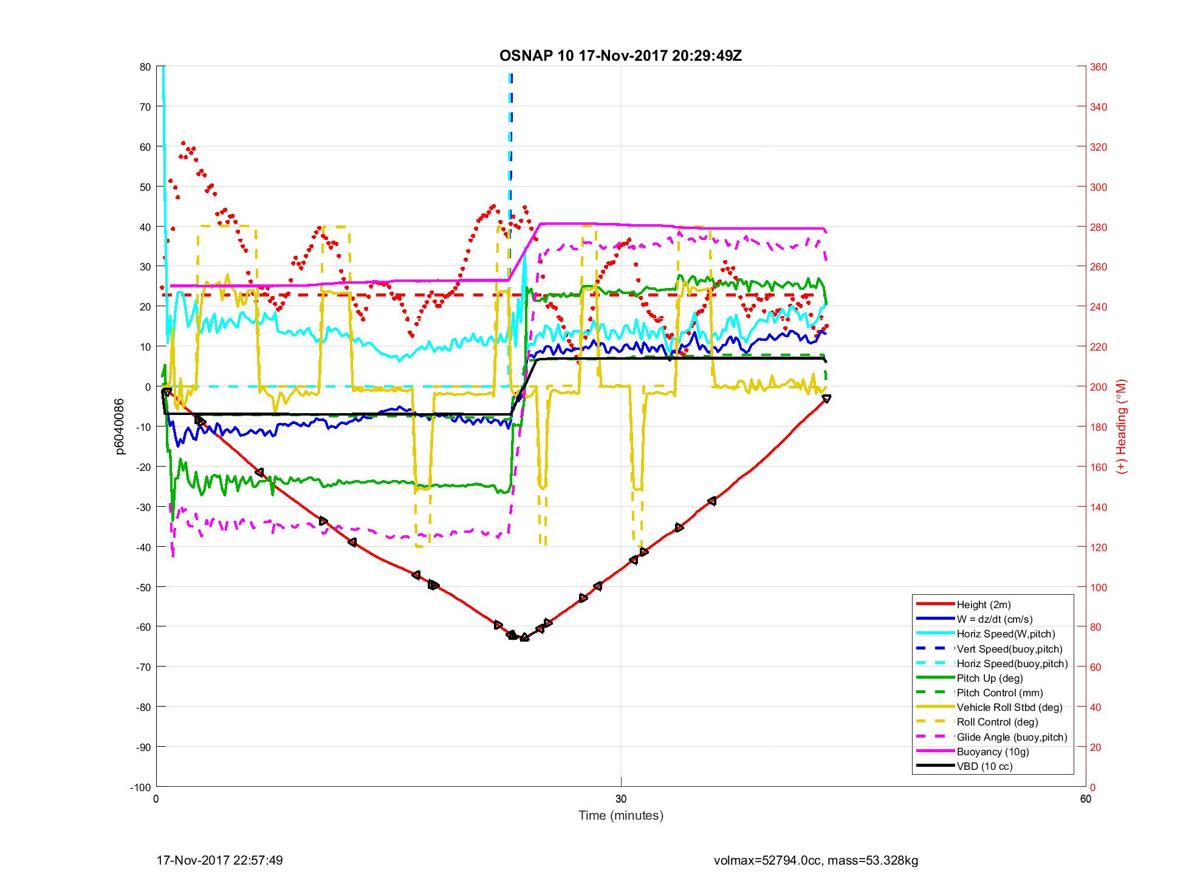
Task: Click the left axis tick label "40"
Action: [x=145, y=227]
